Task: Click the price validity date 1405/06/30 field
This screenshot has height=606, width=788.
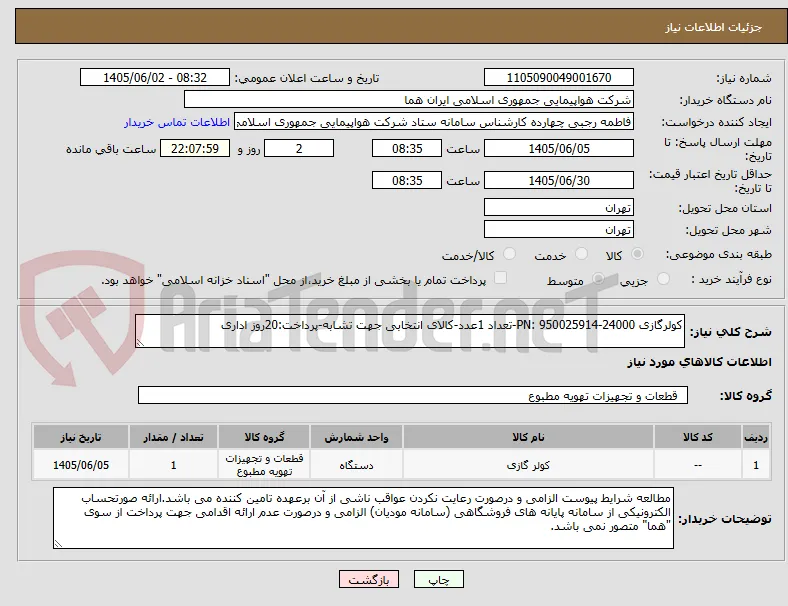Action: pos(558,180)
